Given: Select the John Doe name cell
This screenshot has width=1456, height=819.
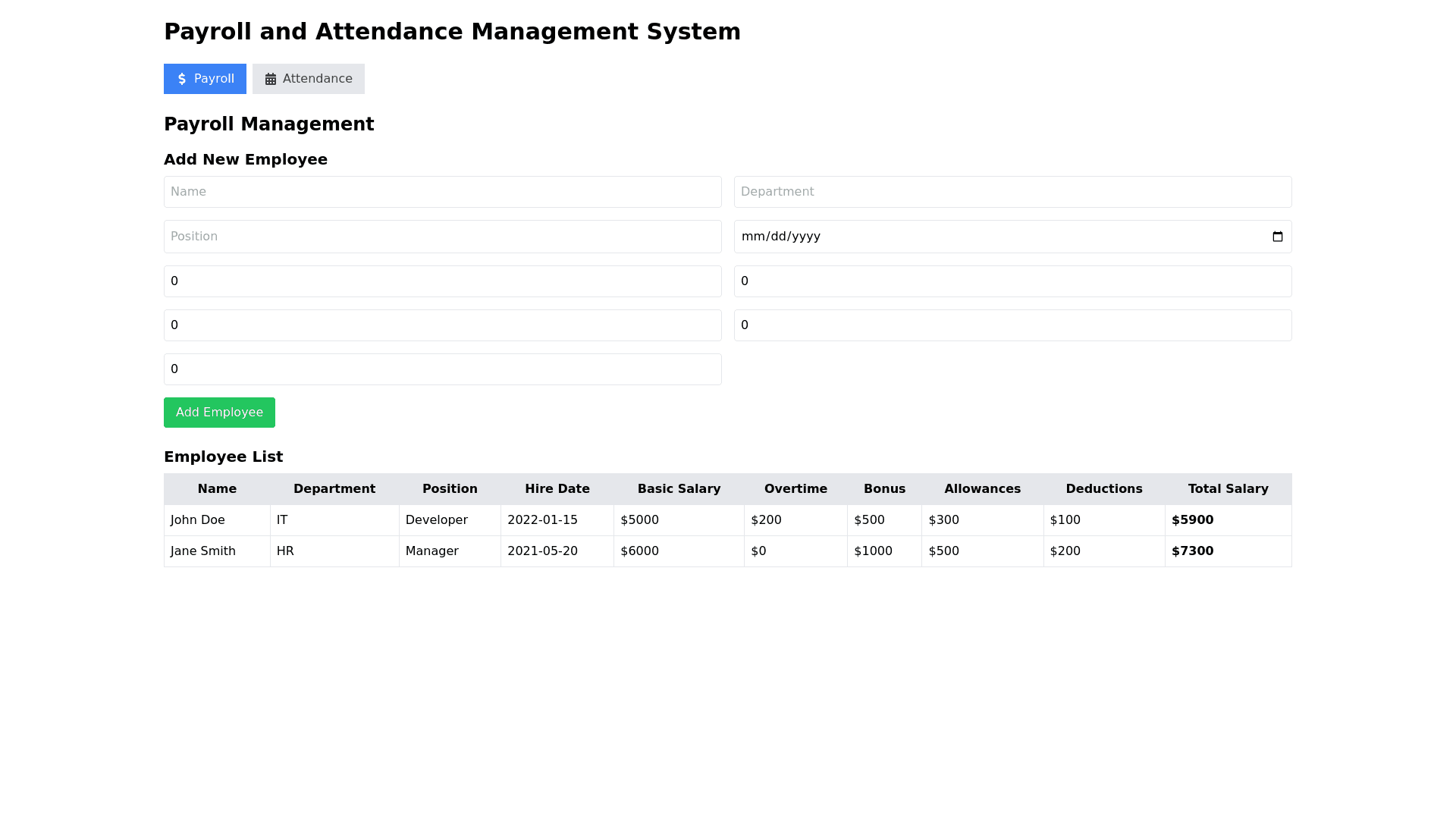Looking at the screenshot, I should 198,520.
